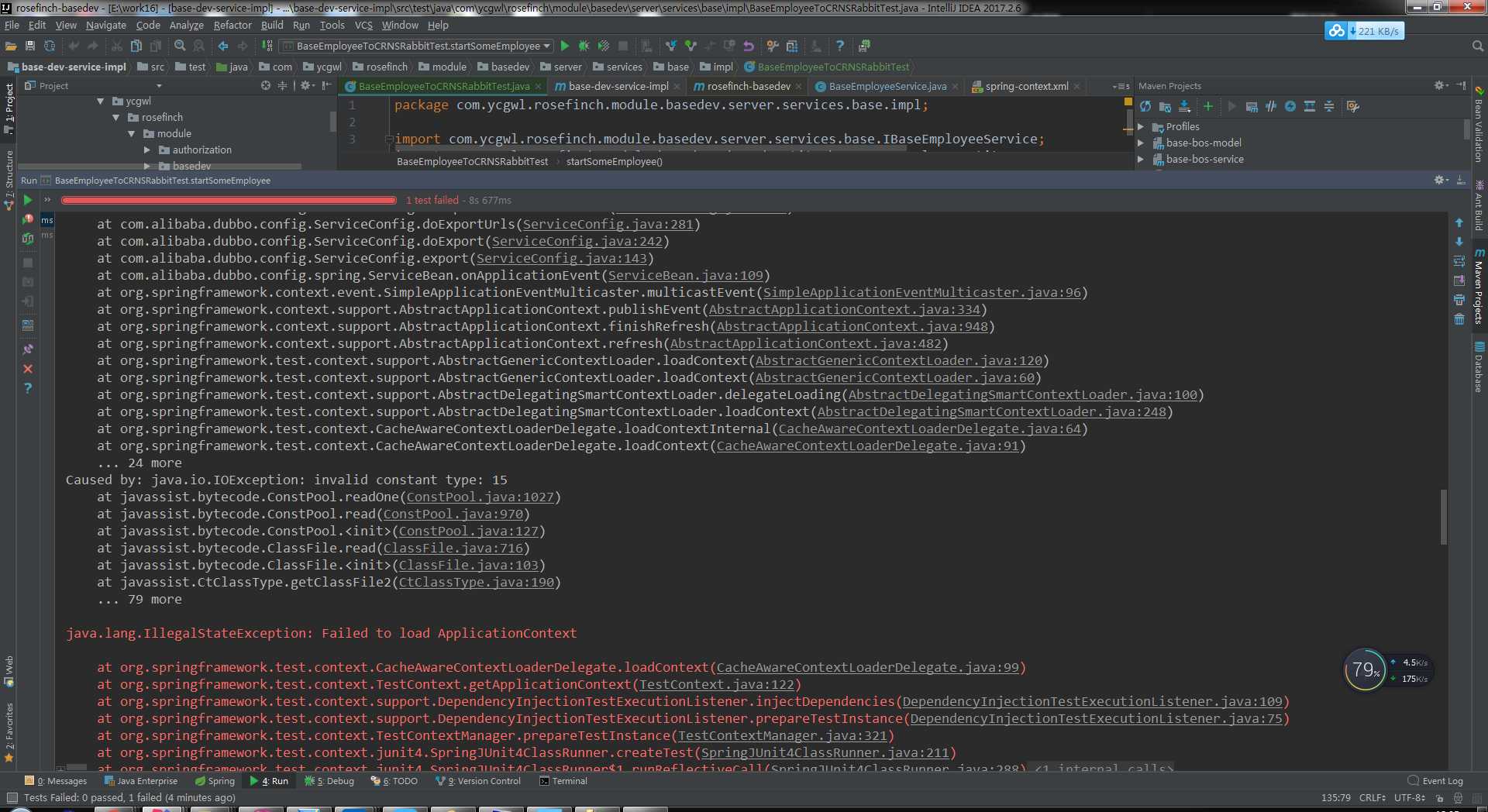
Task: Click UTF-8 encoding in status bar
Action: point(1409,797)
